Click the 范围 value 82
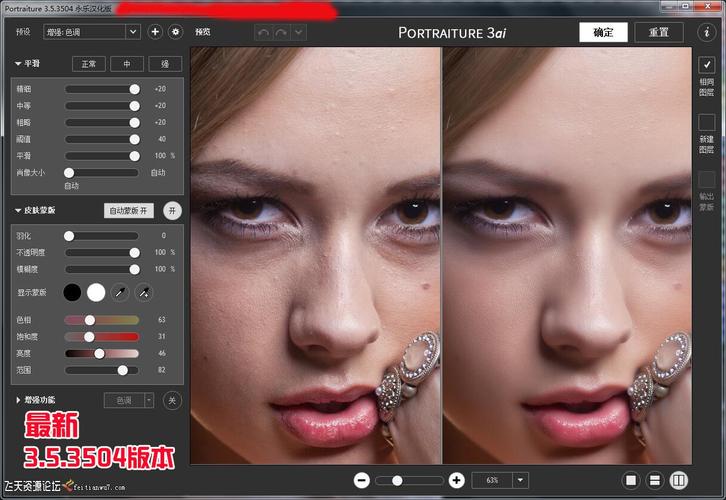The image size is (726, 500). click(x=162, y=370)
